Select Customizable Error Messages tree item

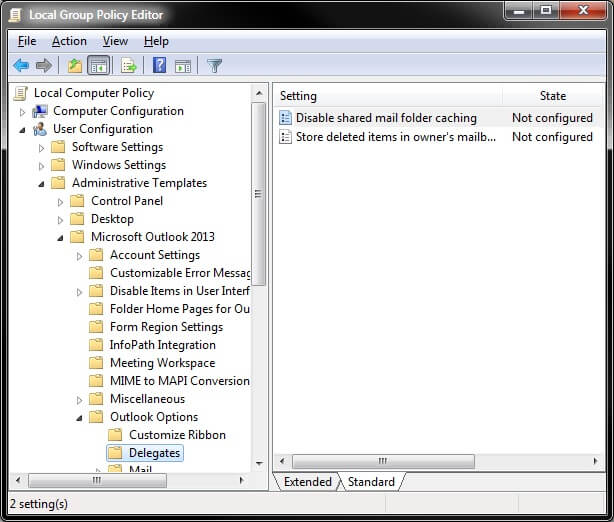[180, 273]
